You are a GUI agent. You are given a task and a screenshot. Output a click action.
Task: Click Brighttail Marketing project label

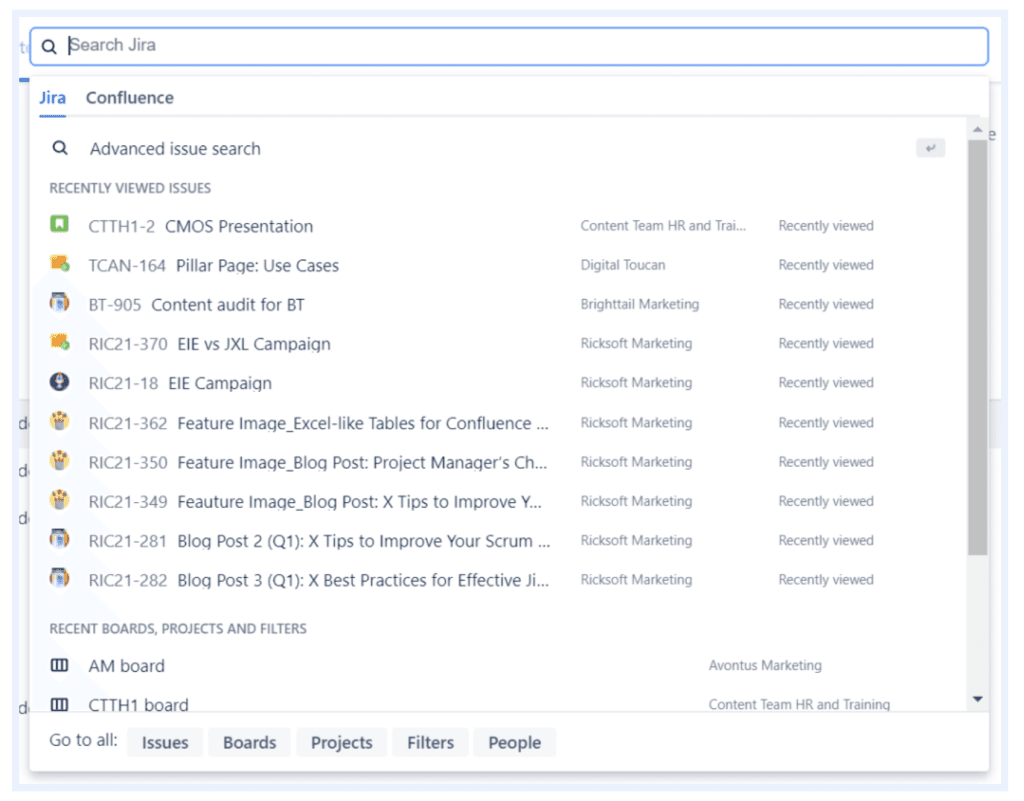pyautogui.click(x=639, y=304)
